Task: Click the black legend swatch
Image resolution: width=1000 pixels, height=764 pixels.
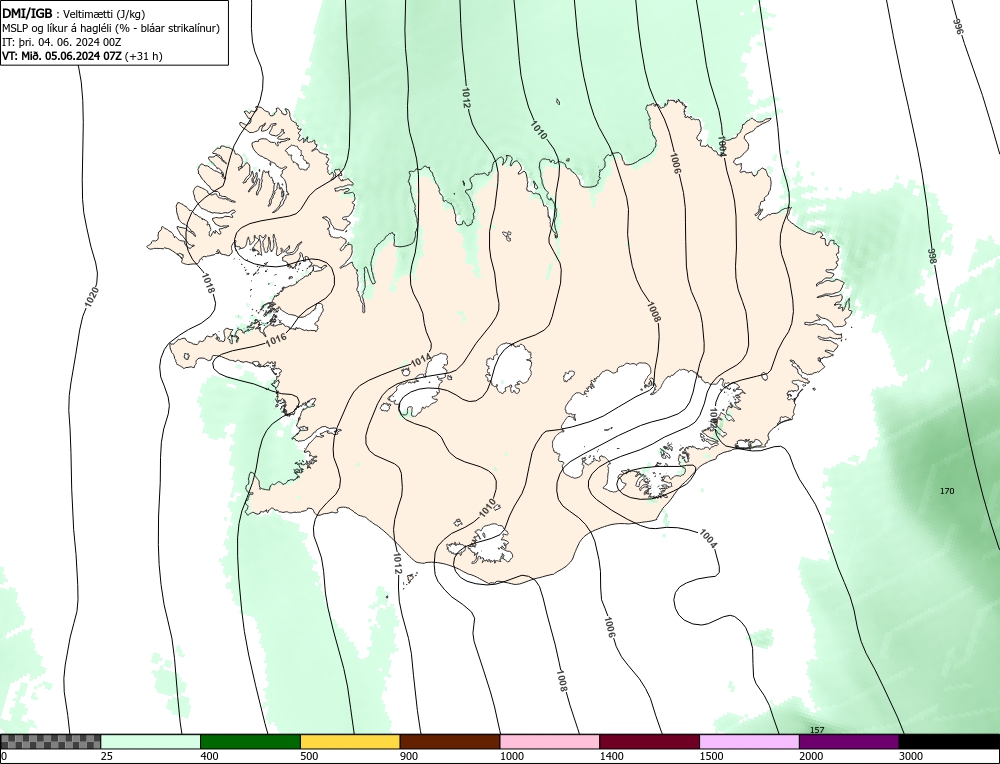Action: [x=949, y=741]
